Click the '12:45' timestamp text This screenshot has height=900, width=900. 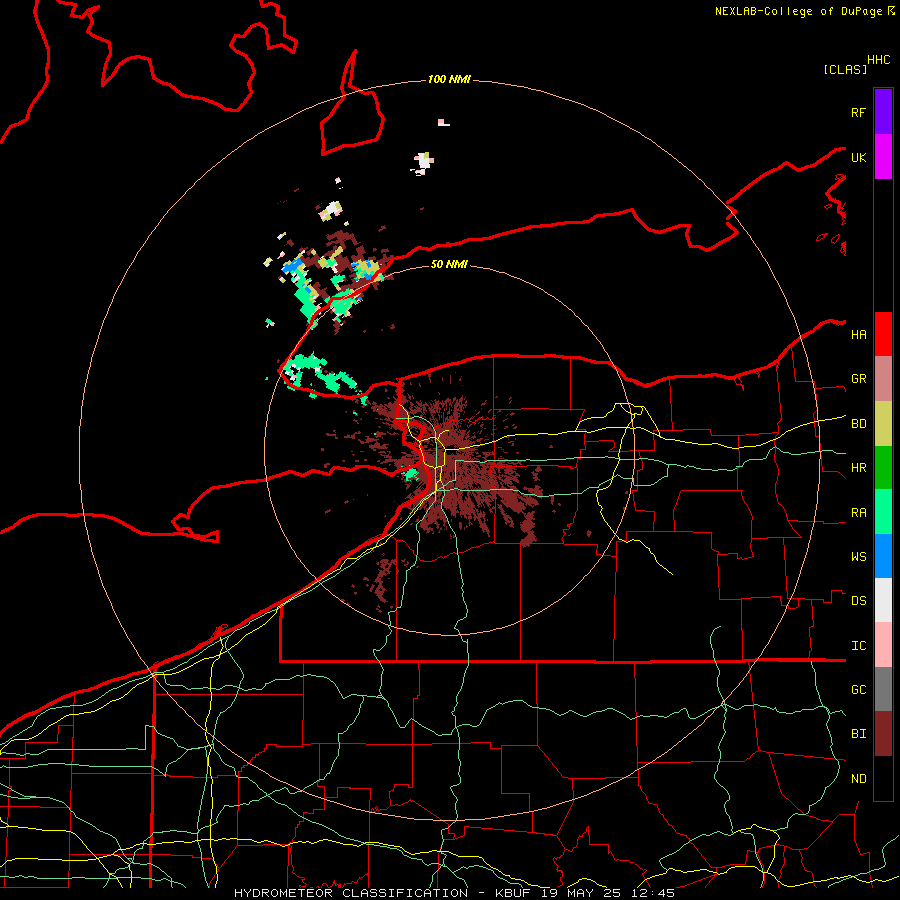coord(655,893)
